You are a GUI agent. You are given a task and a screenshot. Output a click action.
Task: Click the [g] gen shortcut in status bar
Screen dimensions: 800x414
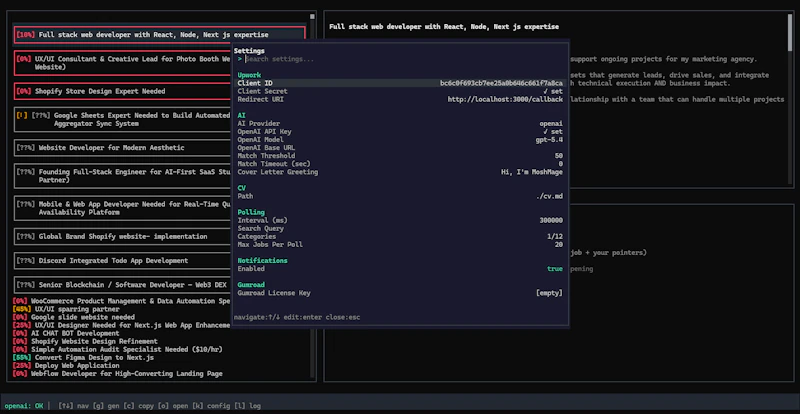(x=106, y=406)
